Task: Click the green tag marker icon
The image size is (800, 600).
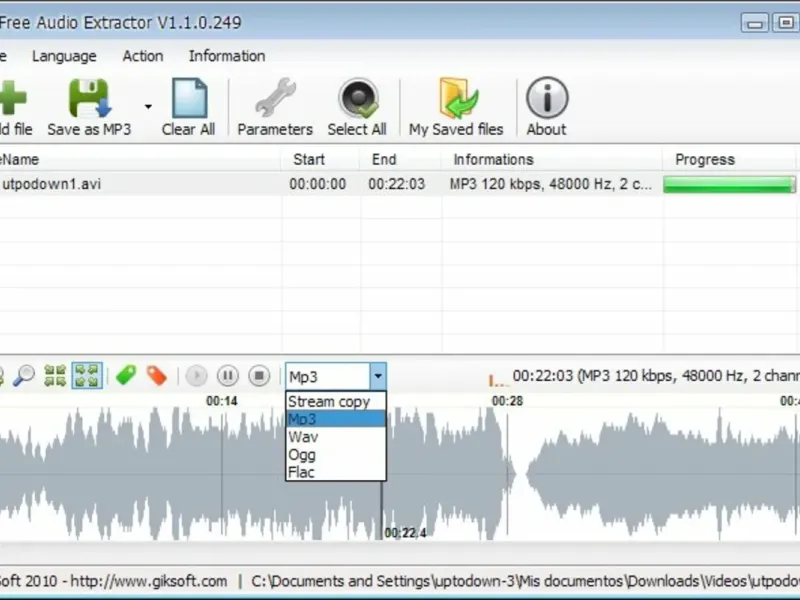Action: click(126, 376)
